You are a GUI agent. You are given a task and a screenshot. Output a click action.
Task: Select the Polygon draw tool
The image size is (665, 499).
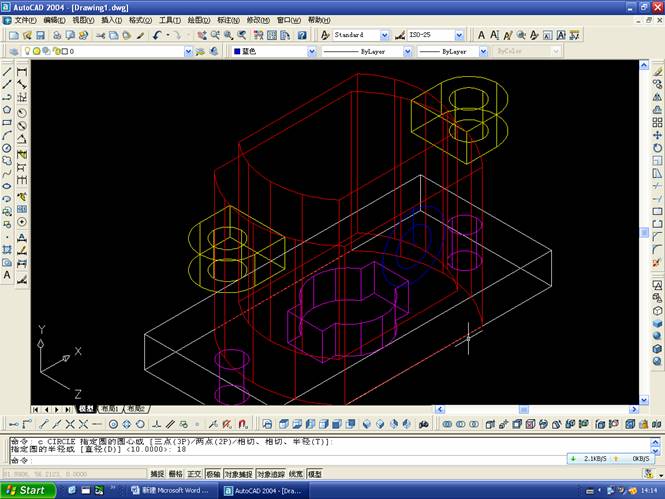[7, 109]
